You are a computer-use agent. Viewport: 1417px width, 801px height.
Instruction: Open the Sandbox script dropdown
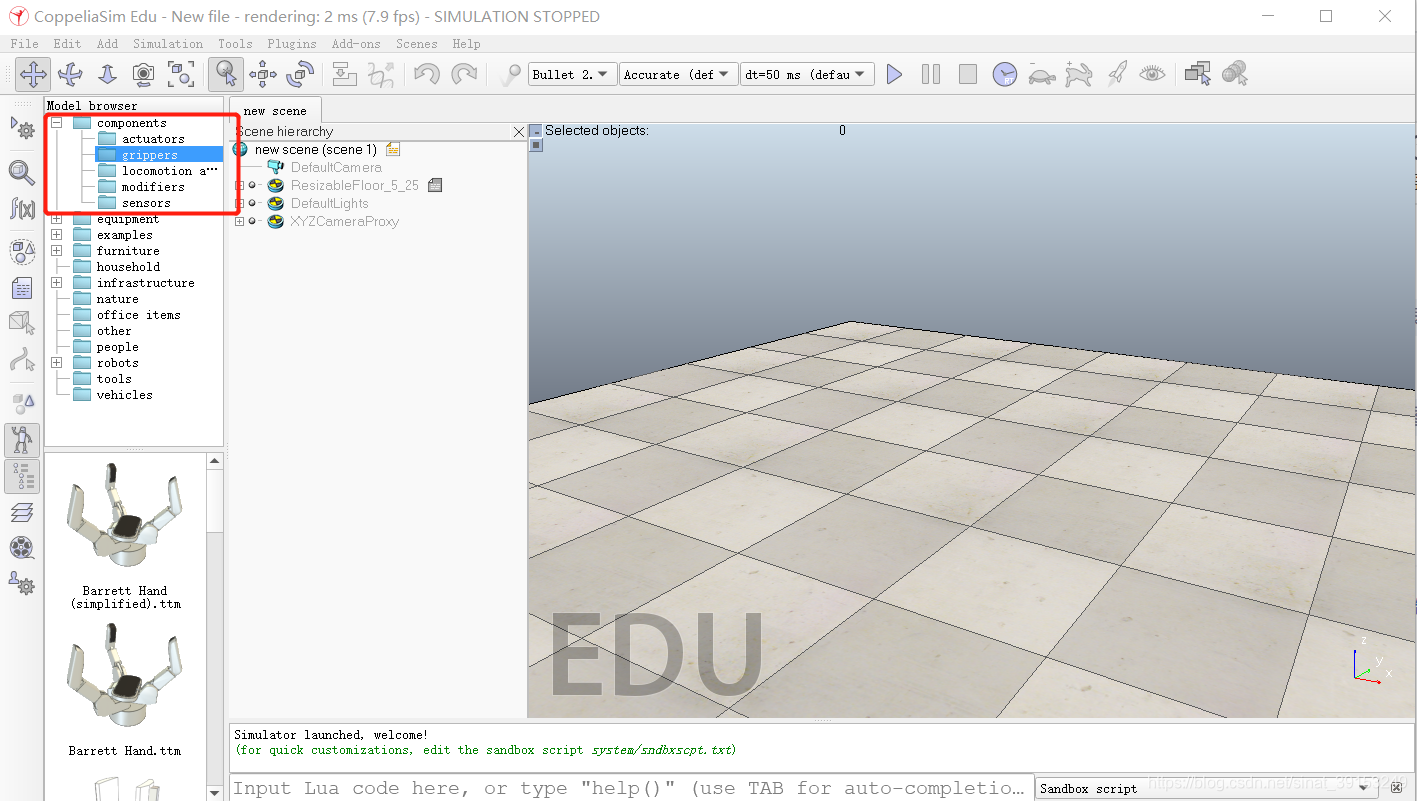click(x=1205, y=788)
